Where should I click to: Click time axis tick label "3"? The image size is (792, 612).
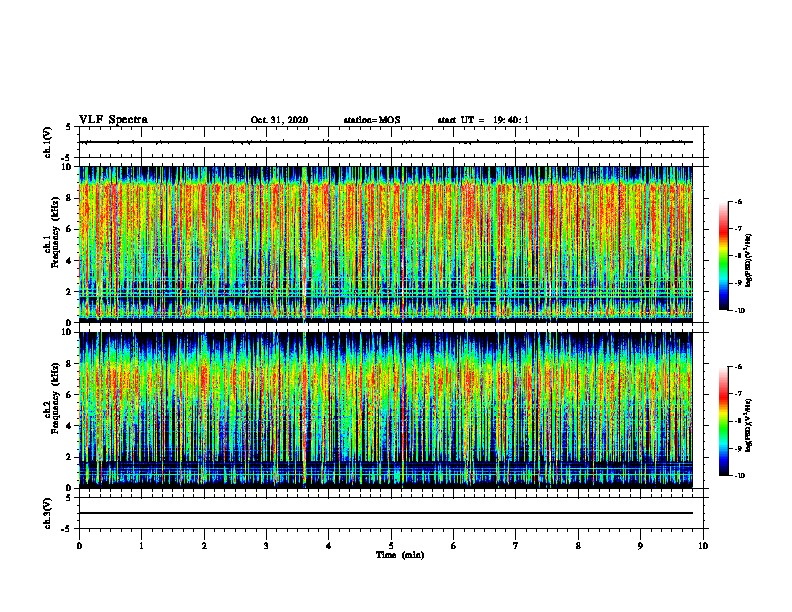[x=266, y=546]
